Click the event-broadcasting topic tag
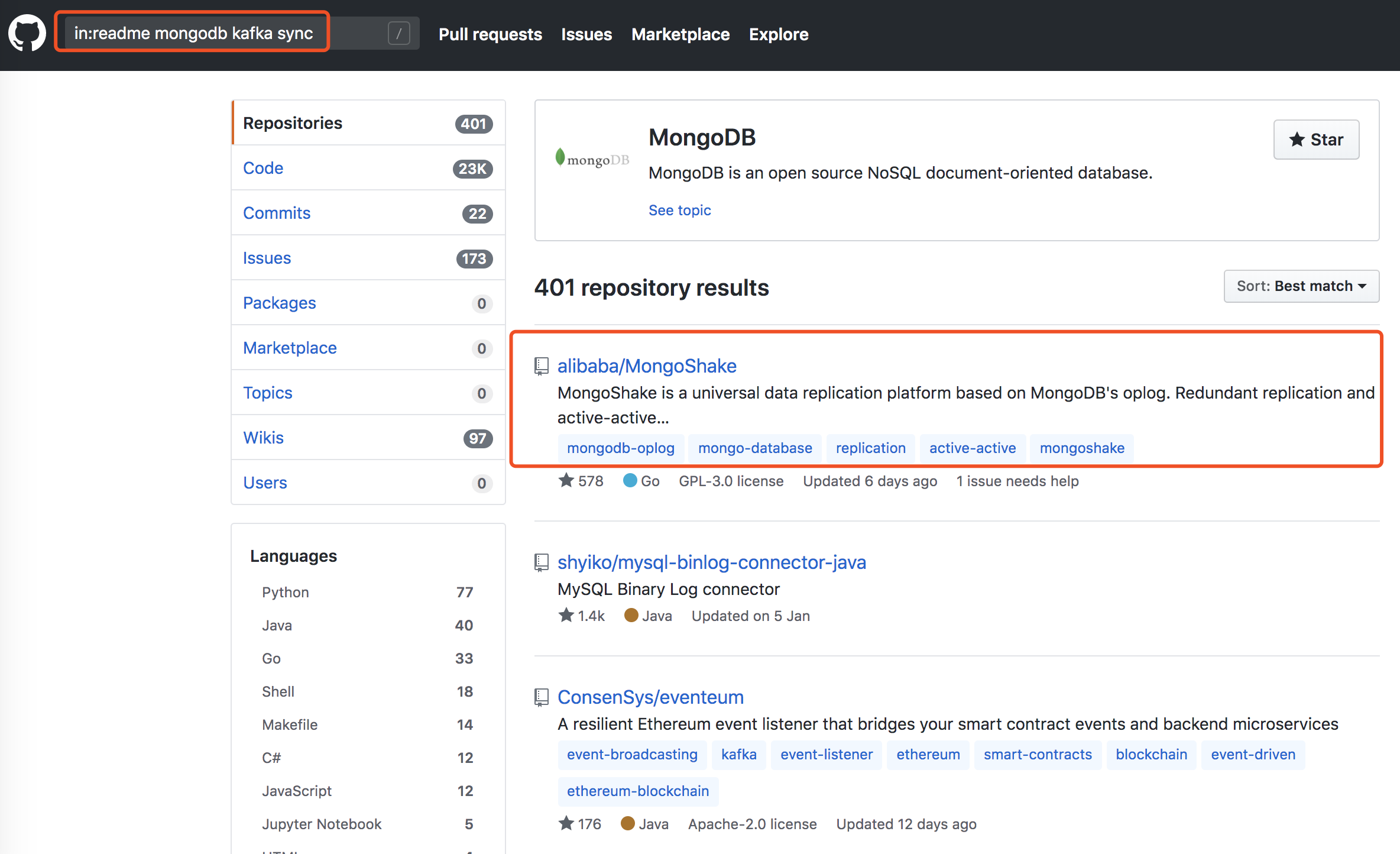 point(632,755)
